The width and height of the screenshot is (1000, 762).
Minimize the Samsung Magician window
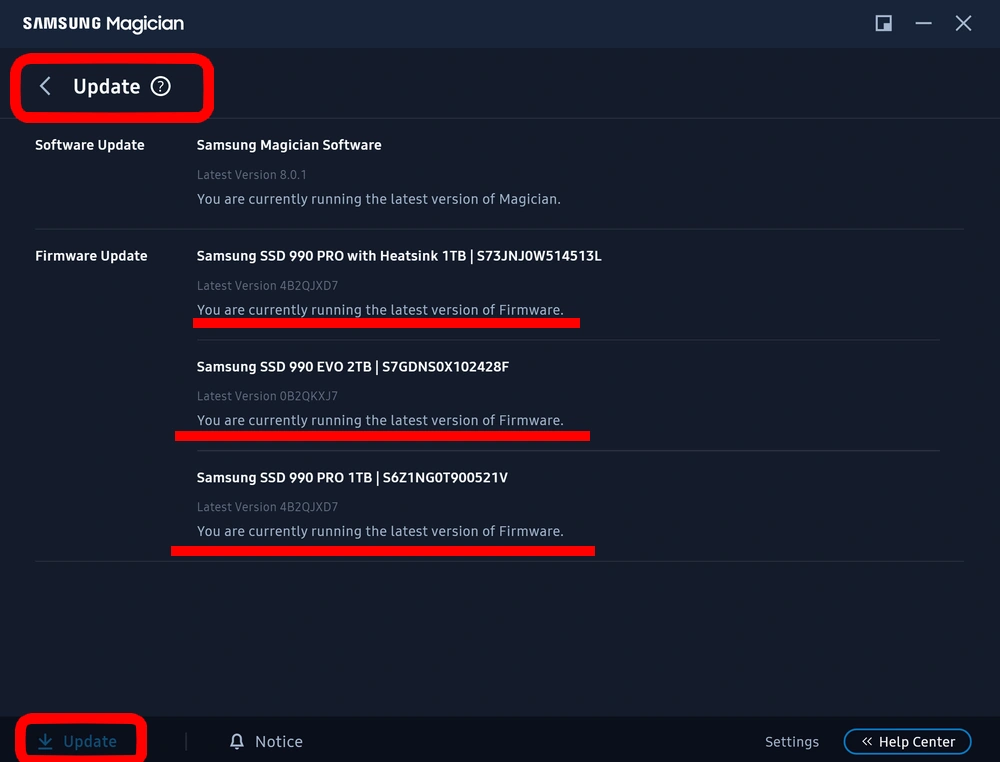tap(923, 24)
